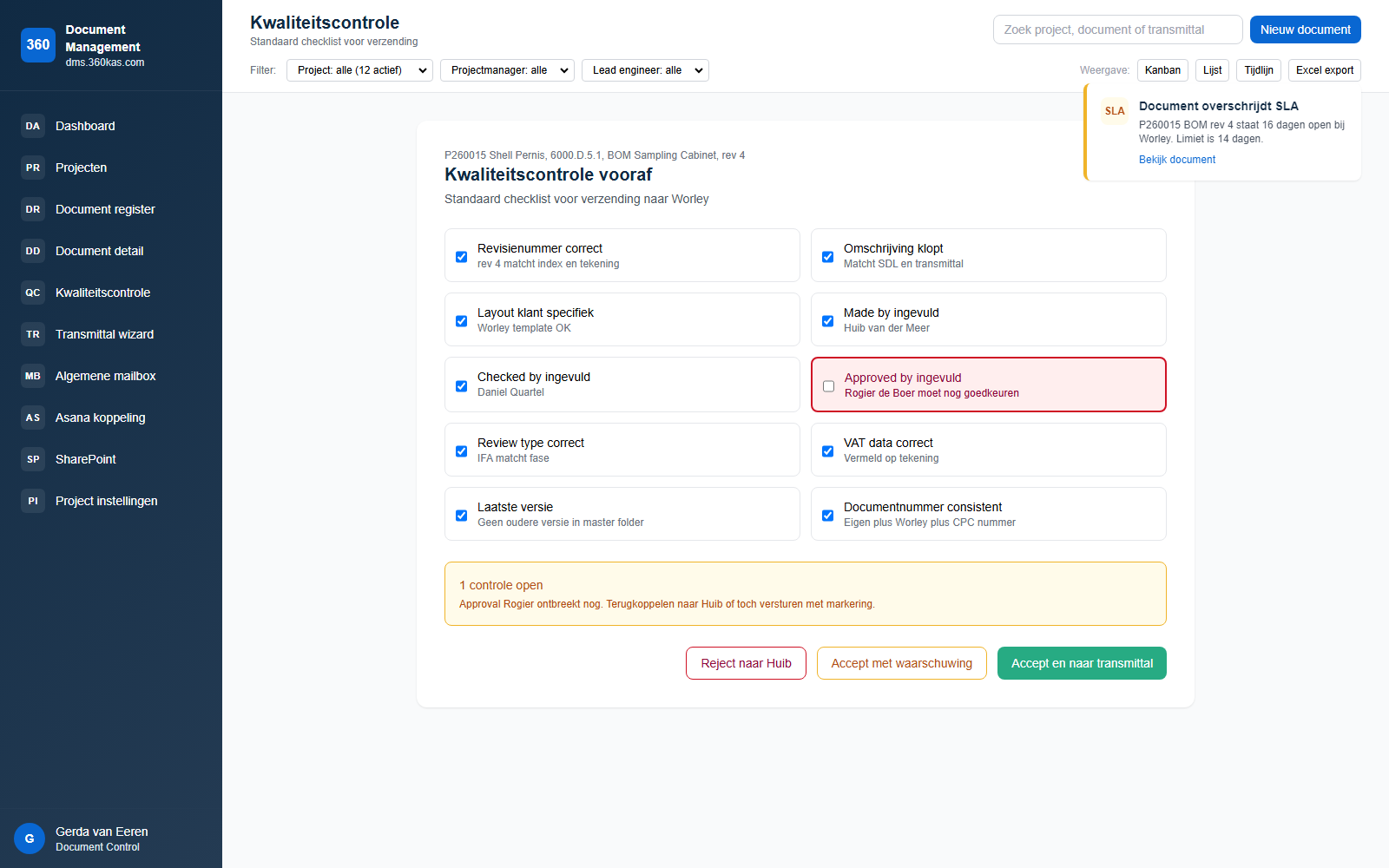This screenshot has height=868, width=1389.
Task: Click 'IFA matcht fase' text
Action: [x=513, y=458]
